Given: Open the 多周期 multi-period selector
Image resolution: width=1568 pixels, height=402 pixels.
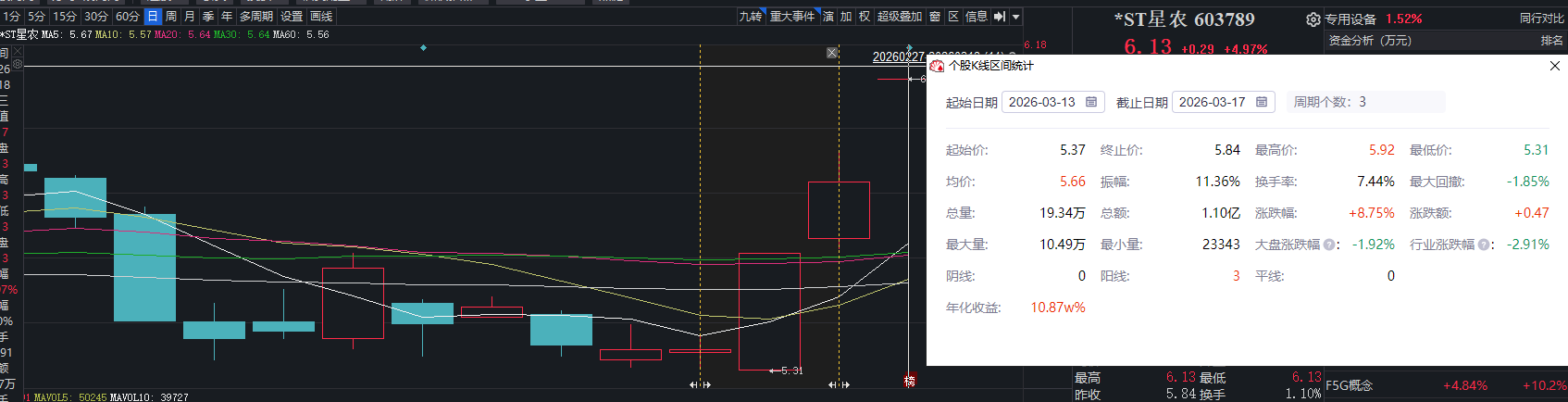Looking at the screenshot, I should click(256, 17).
